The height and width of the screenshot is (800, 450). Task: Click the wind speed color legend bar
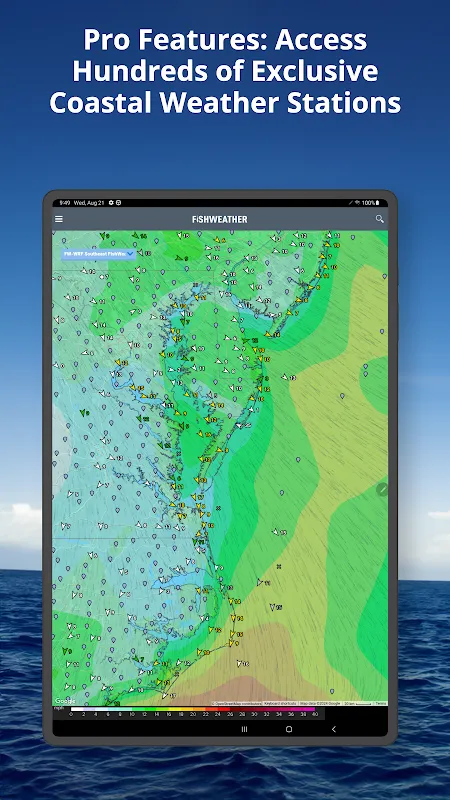[193, 709]
